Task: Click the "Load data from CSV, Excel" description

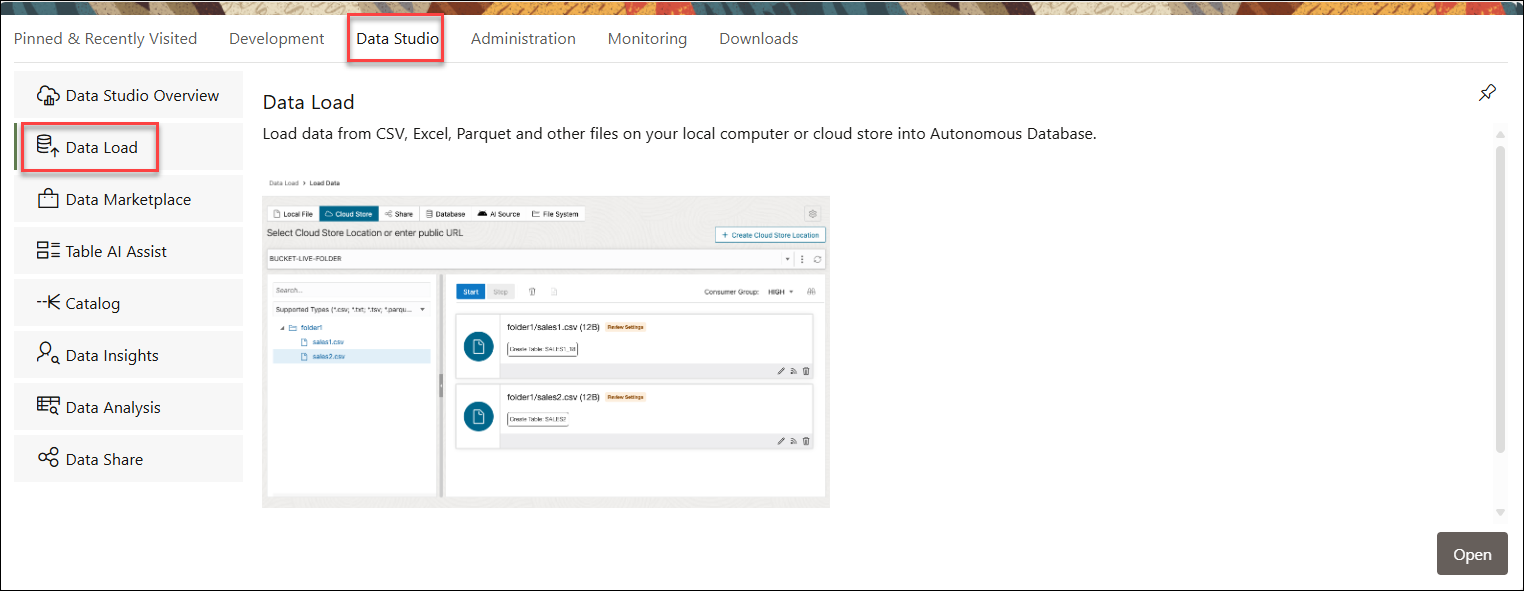Action: (680, 134)
